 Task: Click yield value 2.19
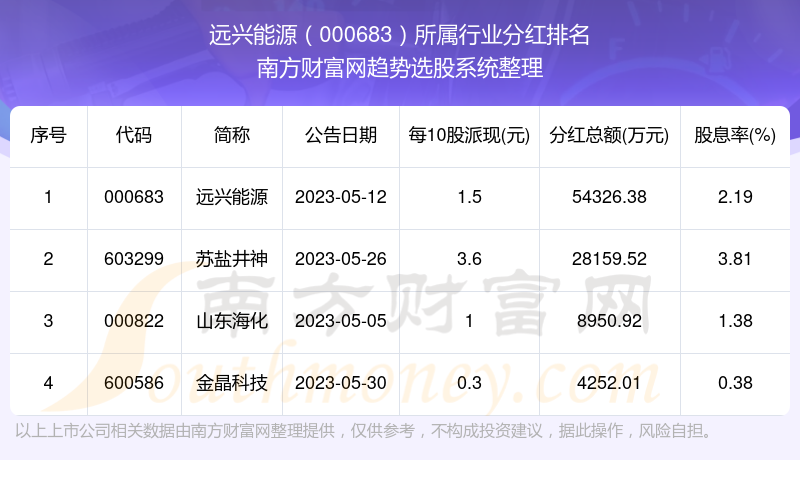point(735,197)
